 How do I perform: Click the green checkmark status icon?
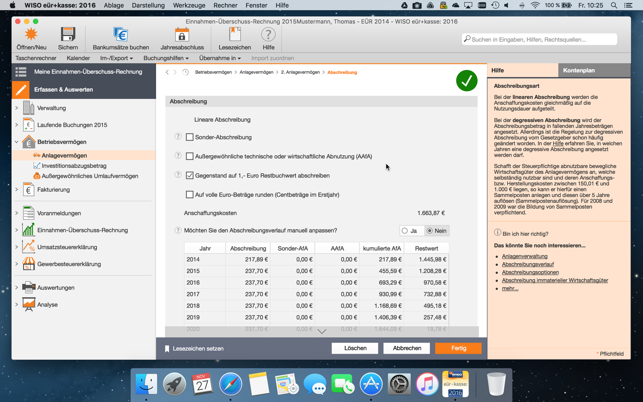click(x=467, y=81)
